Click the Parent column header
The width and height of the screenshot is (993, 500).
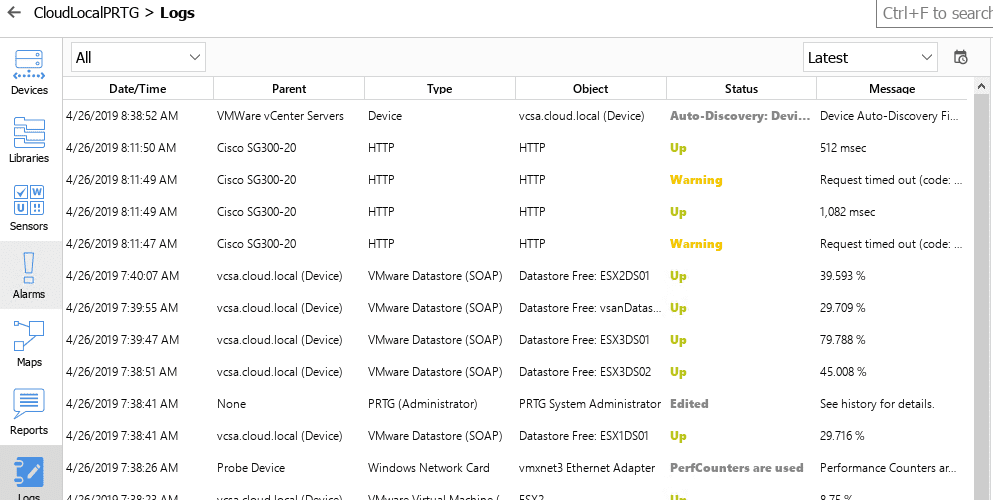coord(289,89)
